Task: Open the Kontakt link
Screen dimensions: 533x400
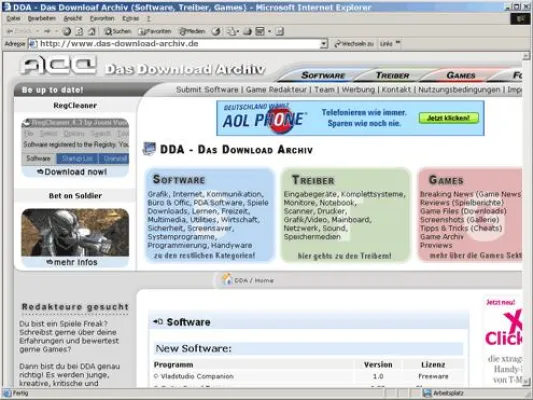Action: click(x=396, y=90)
